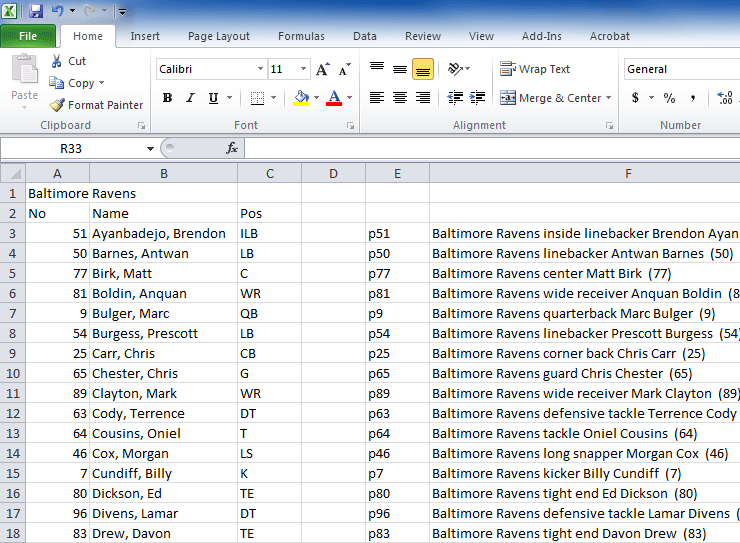Open the font size dropdown arrow
740x543 pixels.
click(x=303, y=69)
